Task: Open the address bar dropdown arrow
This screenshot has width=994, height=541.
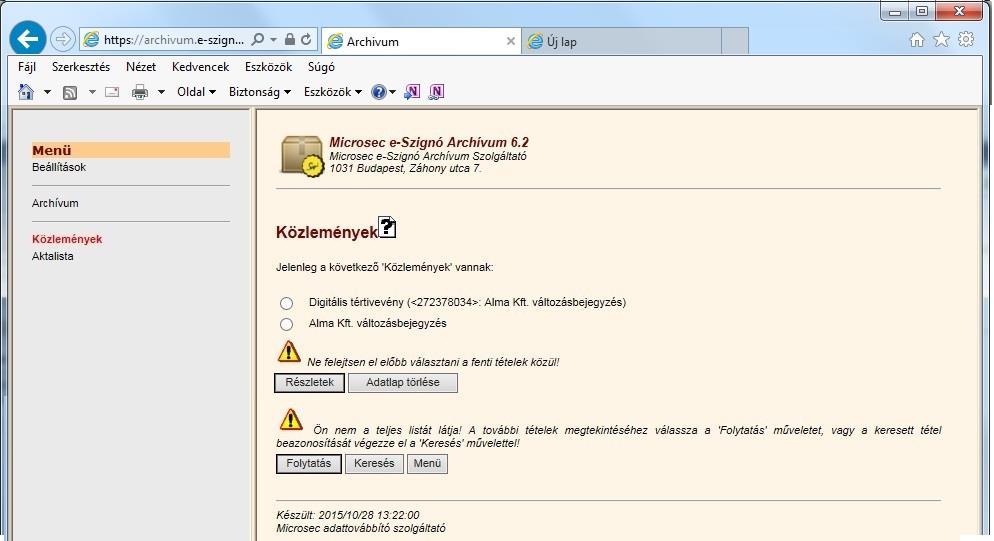Action: [273, 39]
